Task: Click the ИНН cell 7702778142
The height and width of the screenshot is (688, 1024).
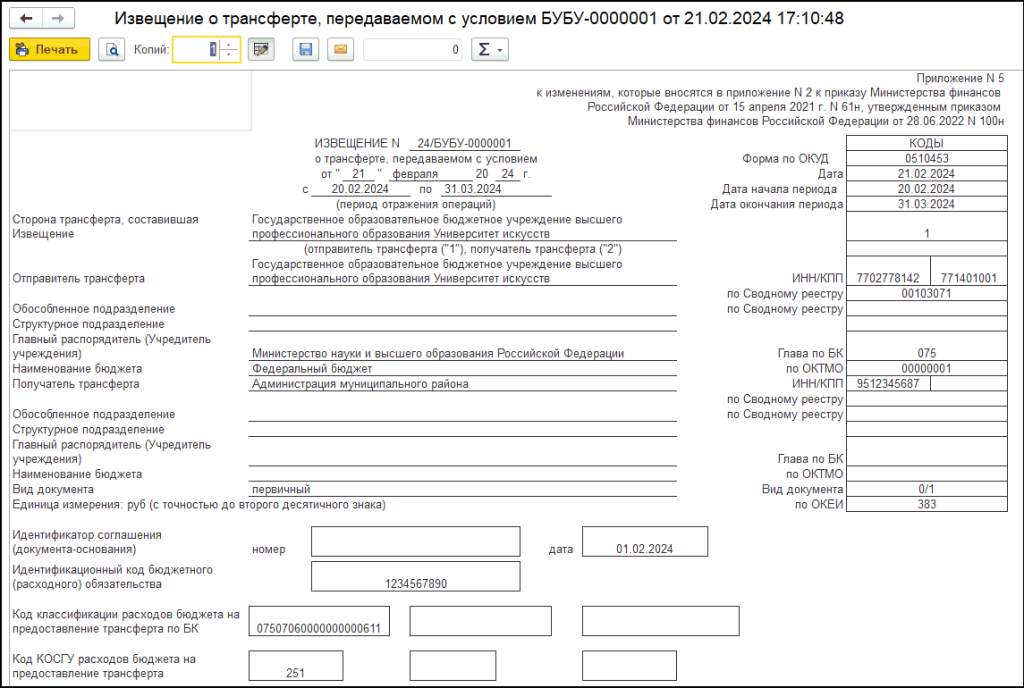Action: coord(887,278)
